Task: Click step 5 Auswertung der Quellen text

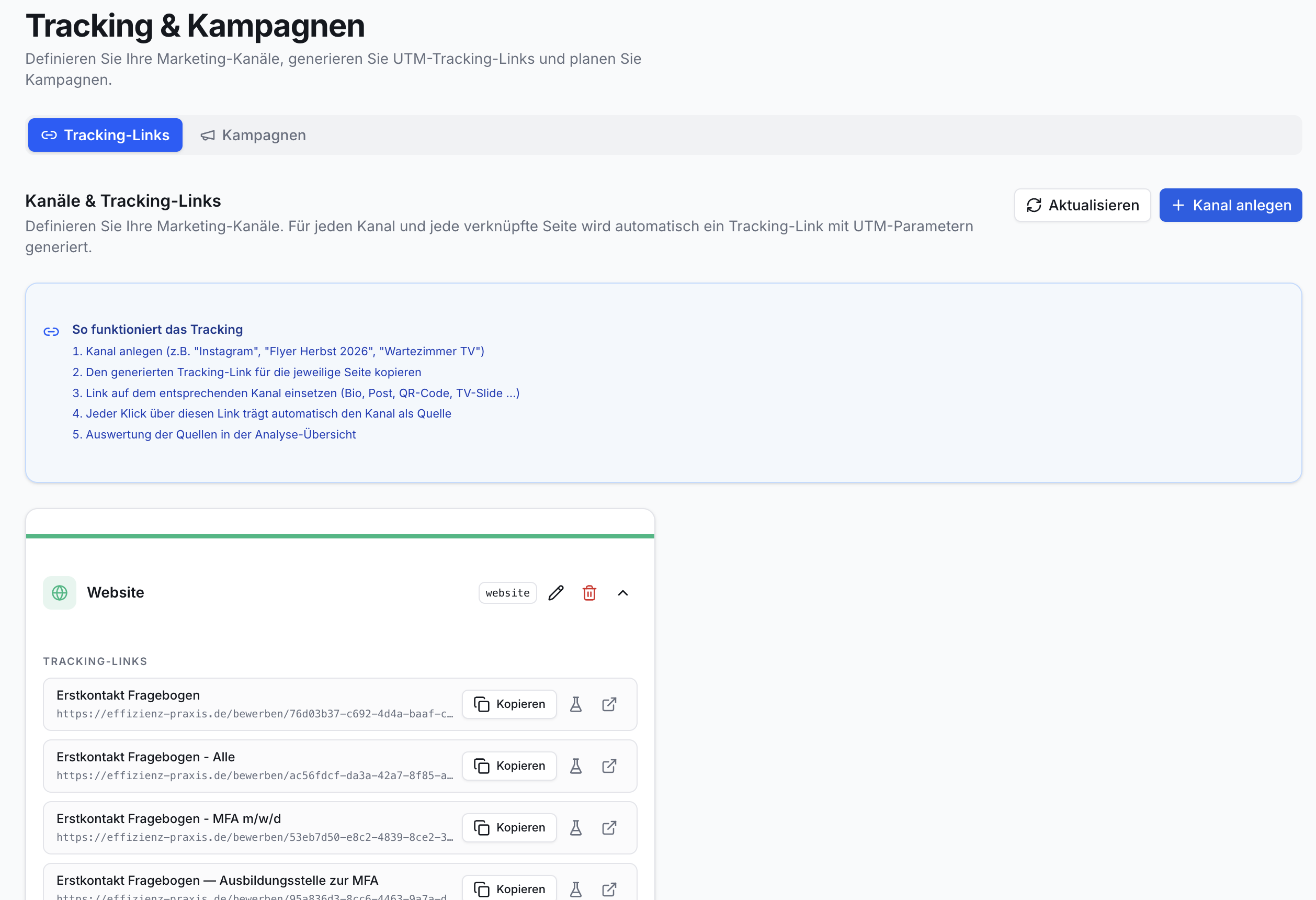Action: pyautogui.click(x=214, y=434)
